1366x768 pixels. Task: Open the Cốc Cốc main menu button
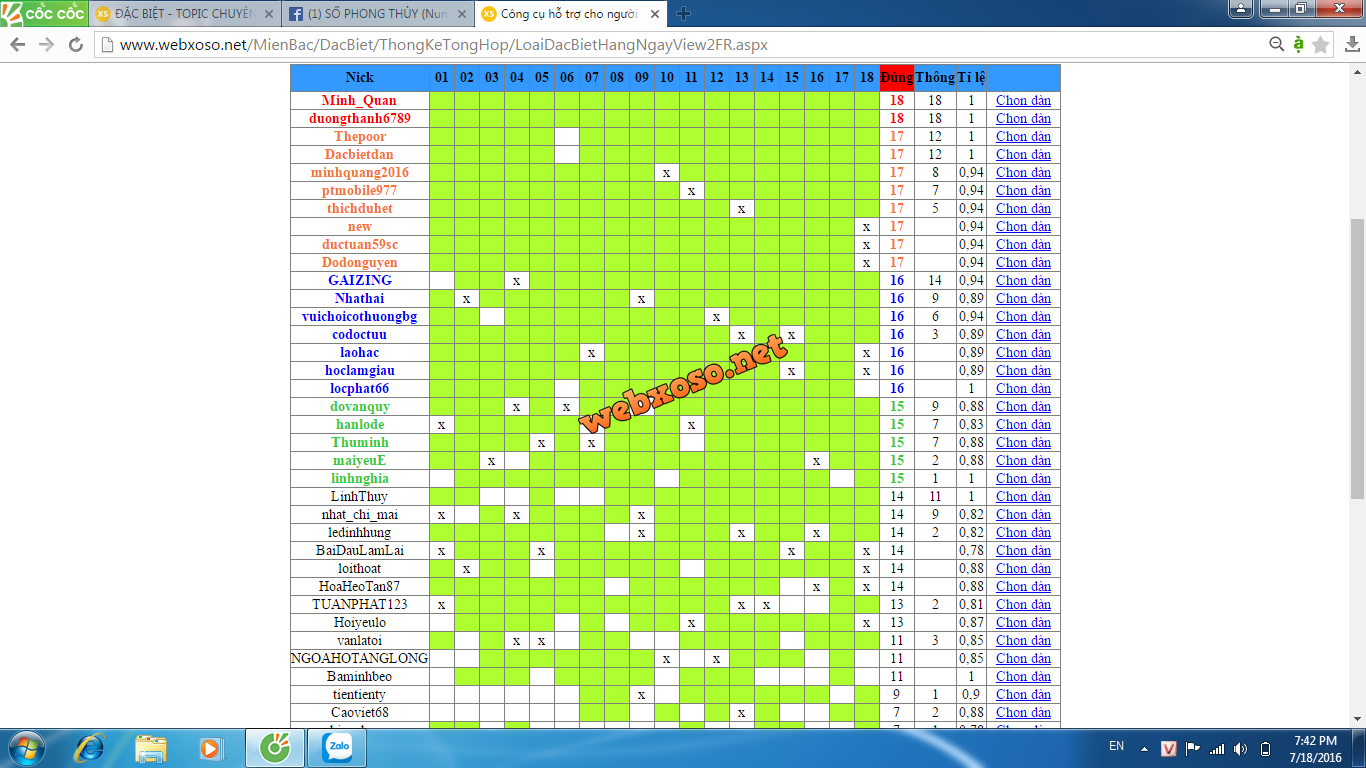42,14
